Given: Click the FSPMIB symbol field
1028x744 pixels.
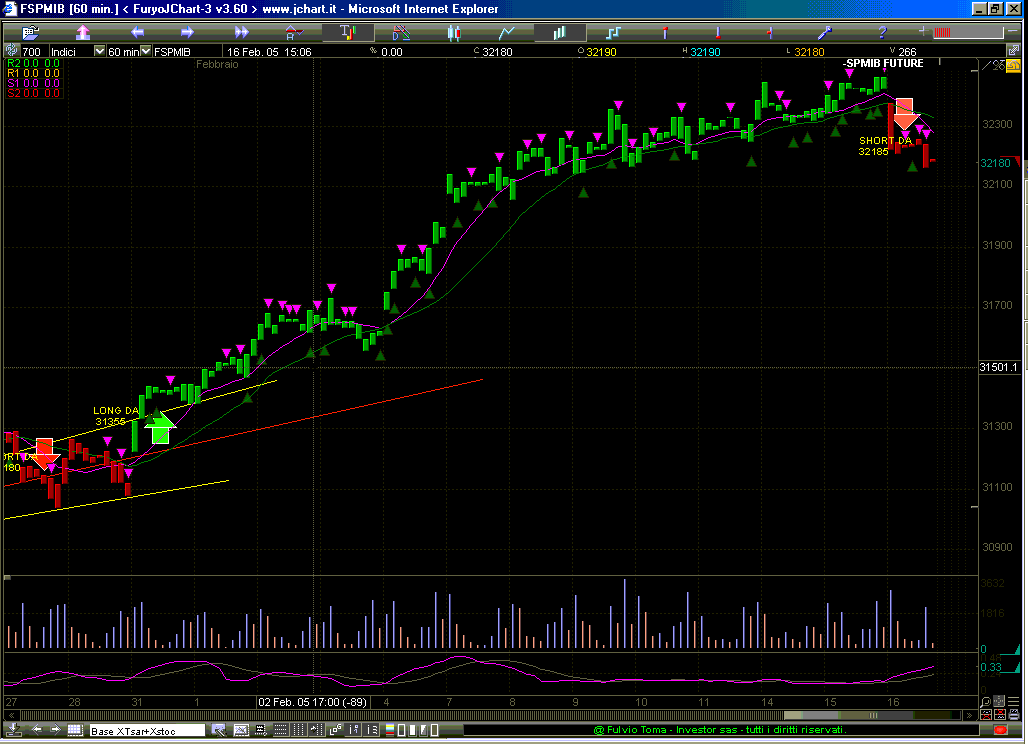Looking at the screenshot, I should click(172, 52).
